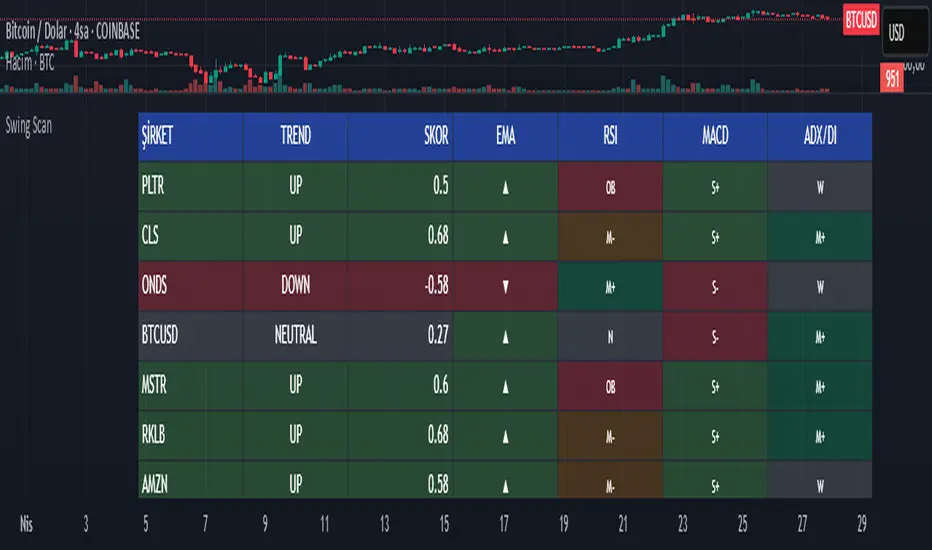Click the S+ MACD cell in AMZN row

(x=715, y=480)
